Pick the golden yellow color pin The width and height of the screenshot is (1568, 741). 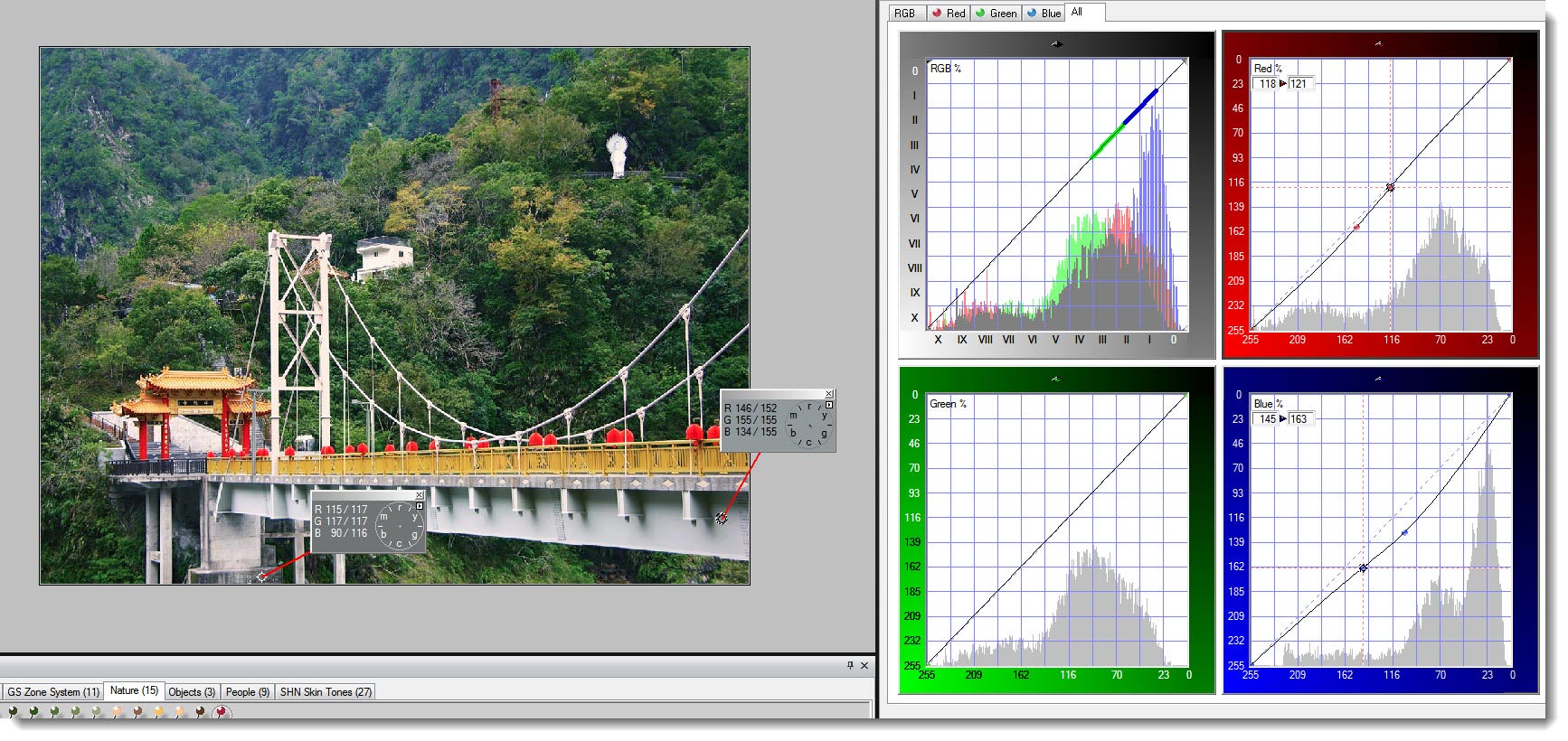(158, 711)
